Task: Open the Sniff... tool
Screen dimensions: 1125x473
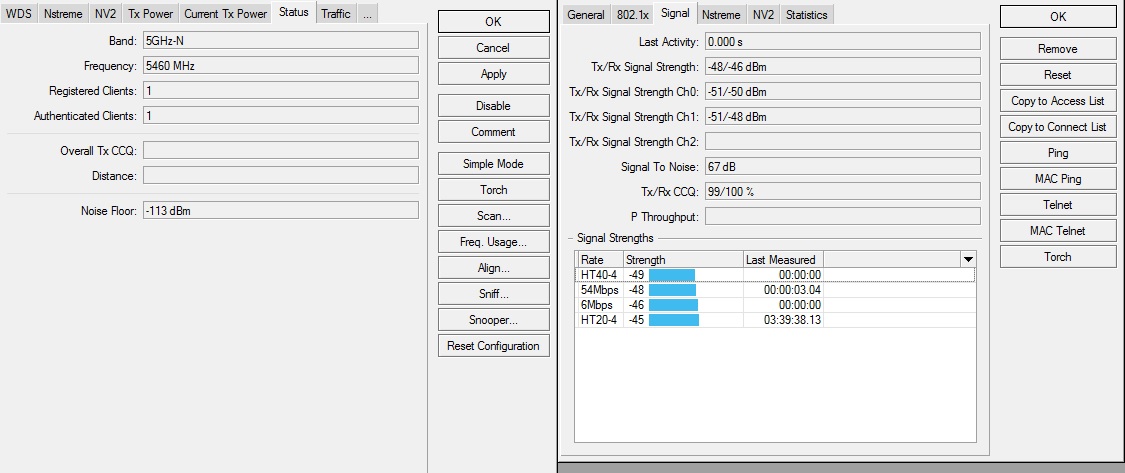Action: pyautogui.click(x=494, y=294)
